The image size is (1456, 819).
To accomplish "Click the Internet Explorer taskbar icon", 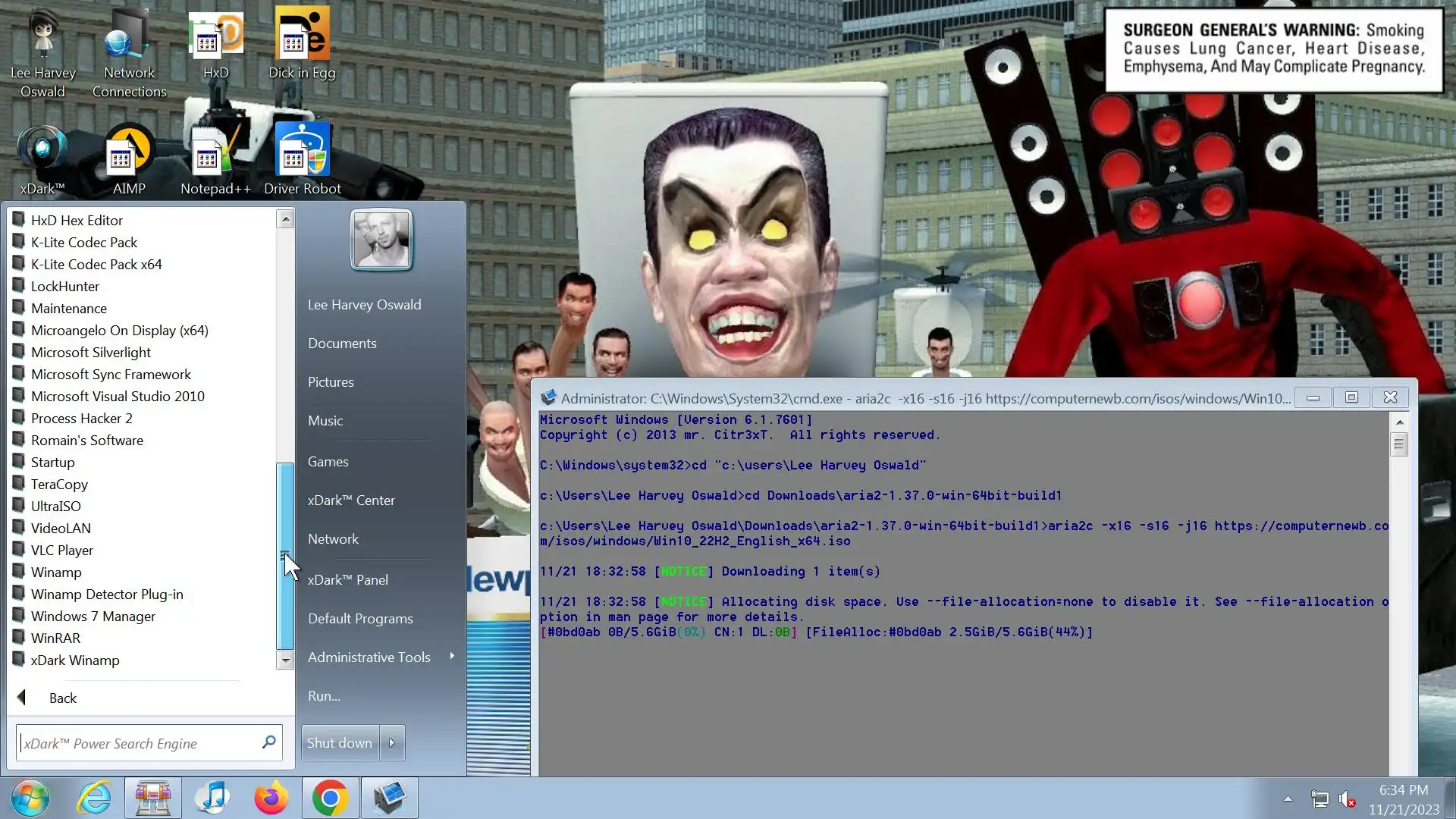I will [94, 798].
